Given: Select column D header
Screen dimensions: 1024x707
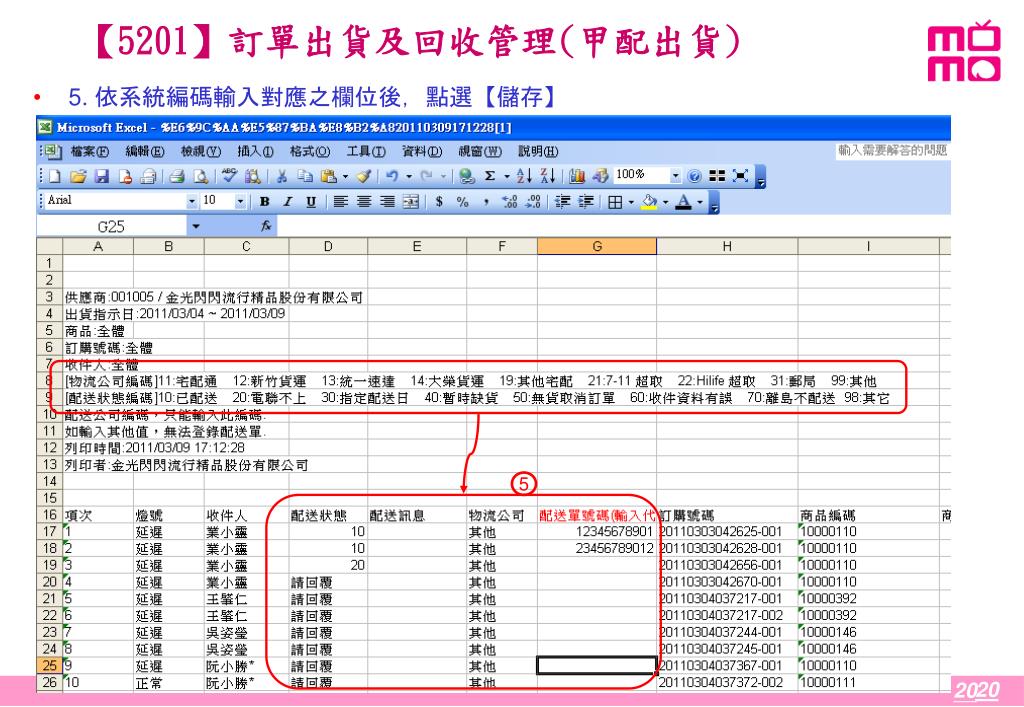Looking at the screenshot, I should [328, 246].
